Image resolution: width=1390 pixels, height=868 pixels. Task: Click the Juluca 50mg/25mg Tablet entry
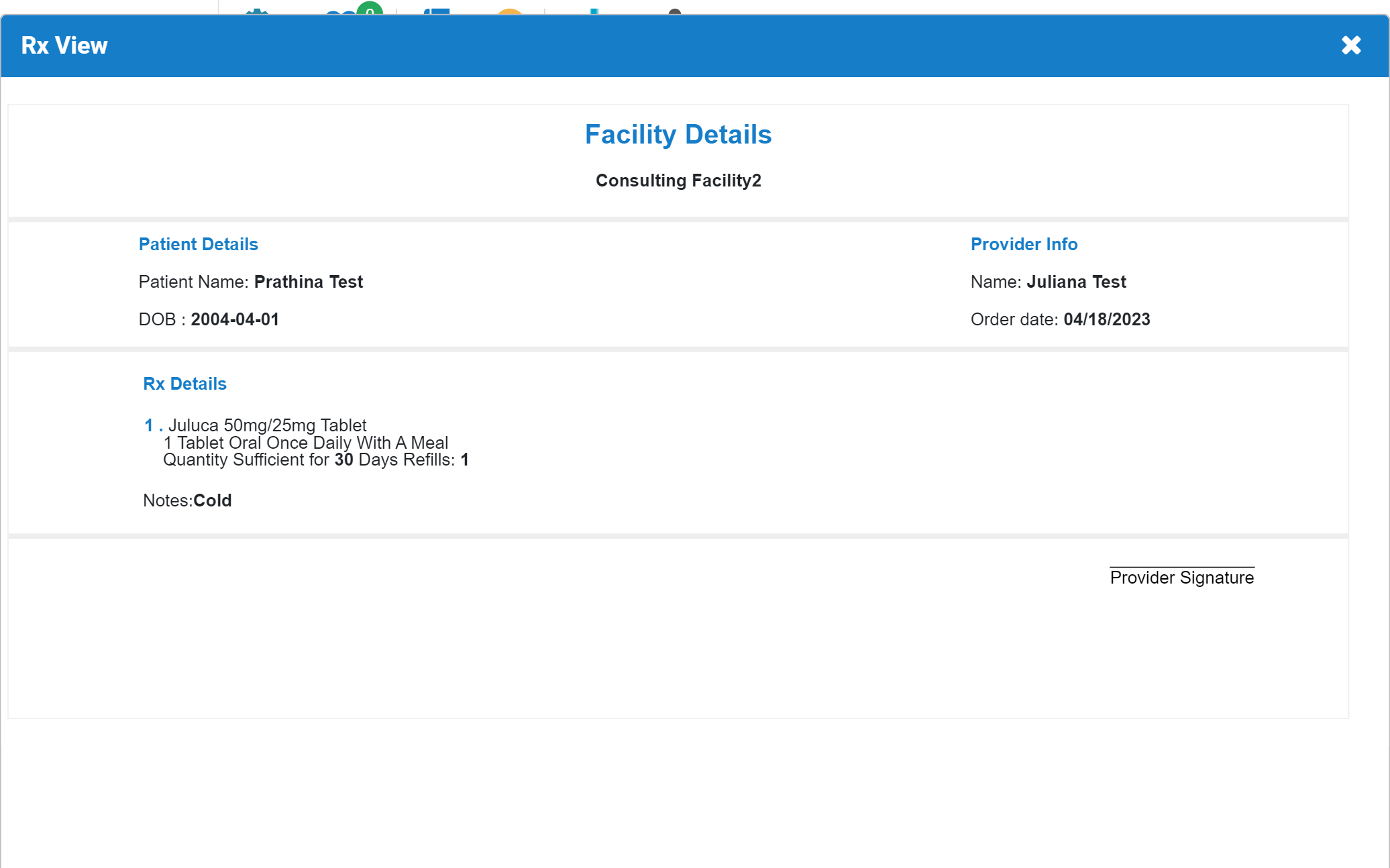(267, 425)
